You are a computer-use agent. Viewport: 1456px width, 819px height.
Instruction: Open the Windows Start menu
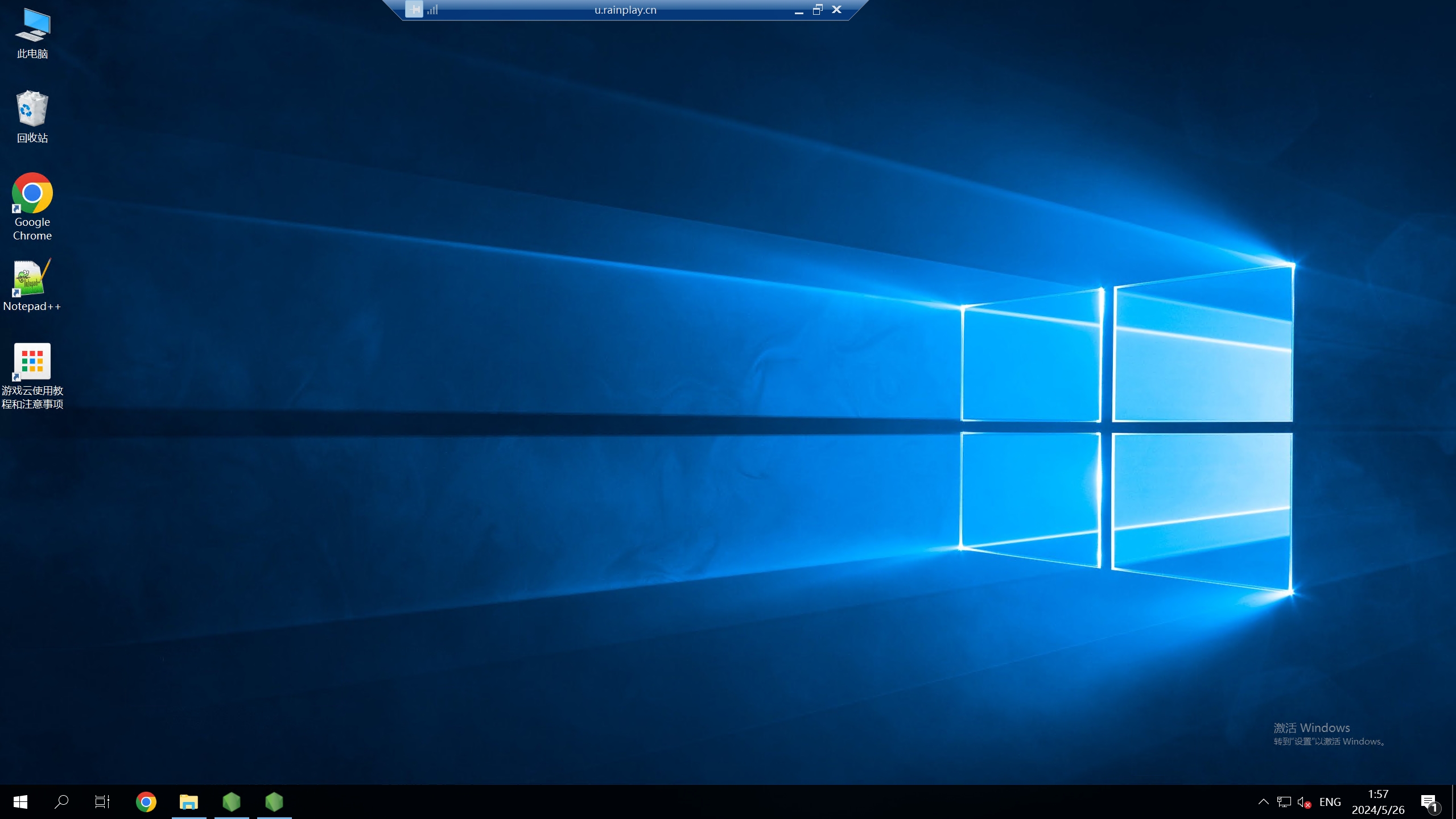20,802
